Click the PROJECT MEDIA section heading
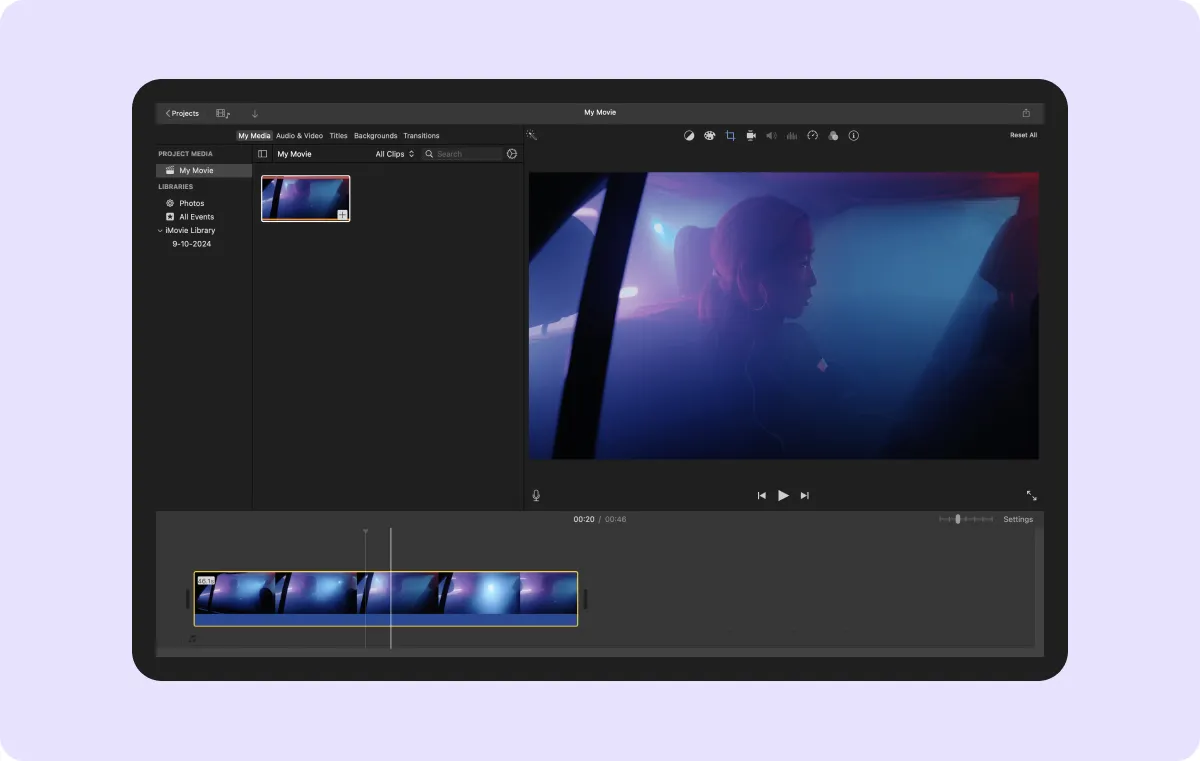 (x=185, y=154)
